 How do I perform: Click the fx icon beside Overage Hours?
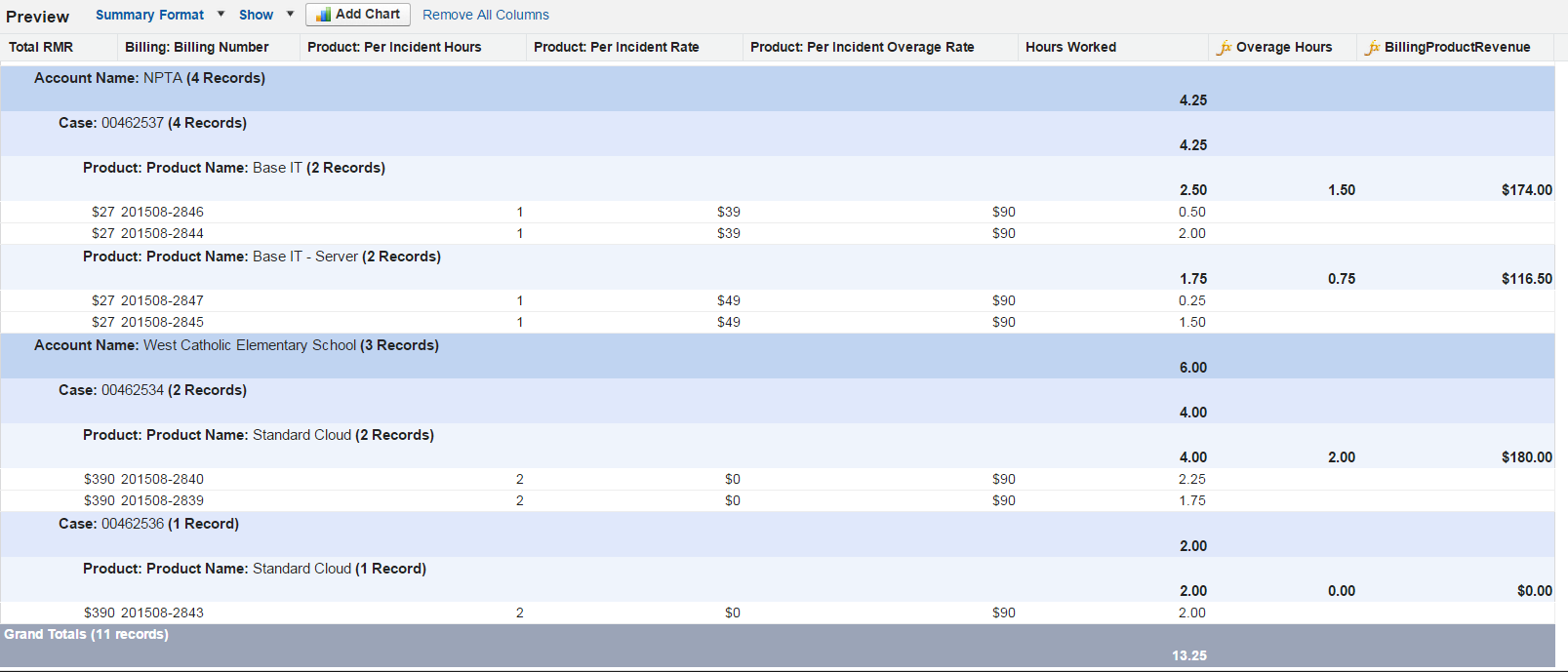pos(1224,48)
